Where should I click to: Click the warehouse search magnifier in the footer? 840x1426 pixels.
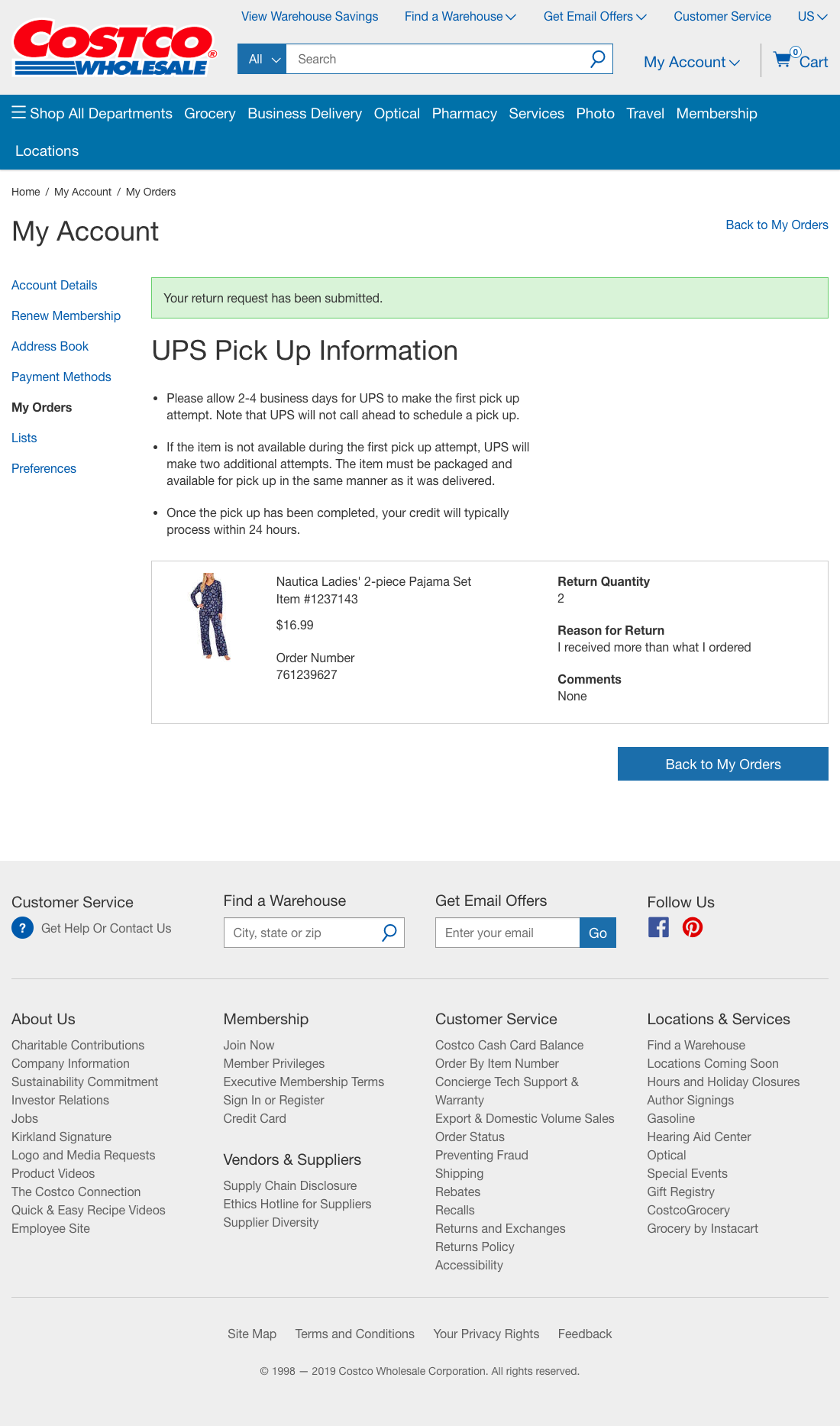click(389, 933)
